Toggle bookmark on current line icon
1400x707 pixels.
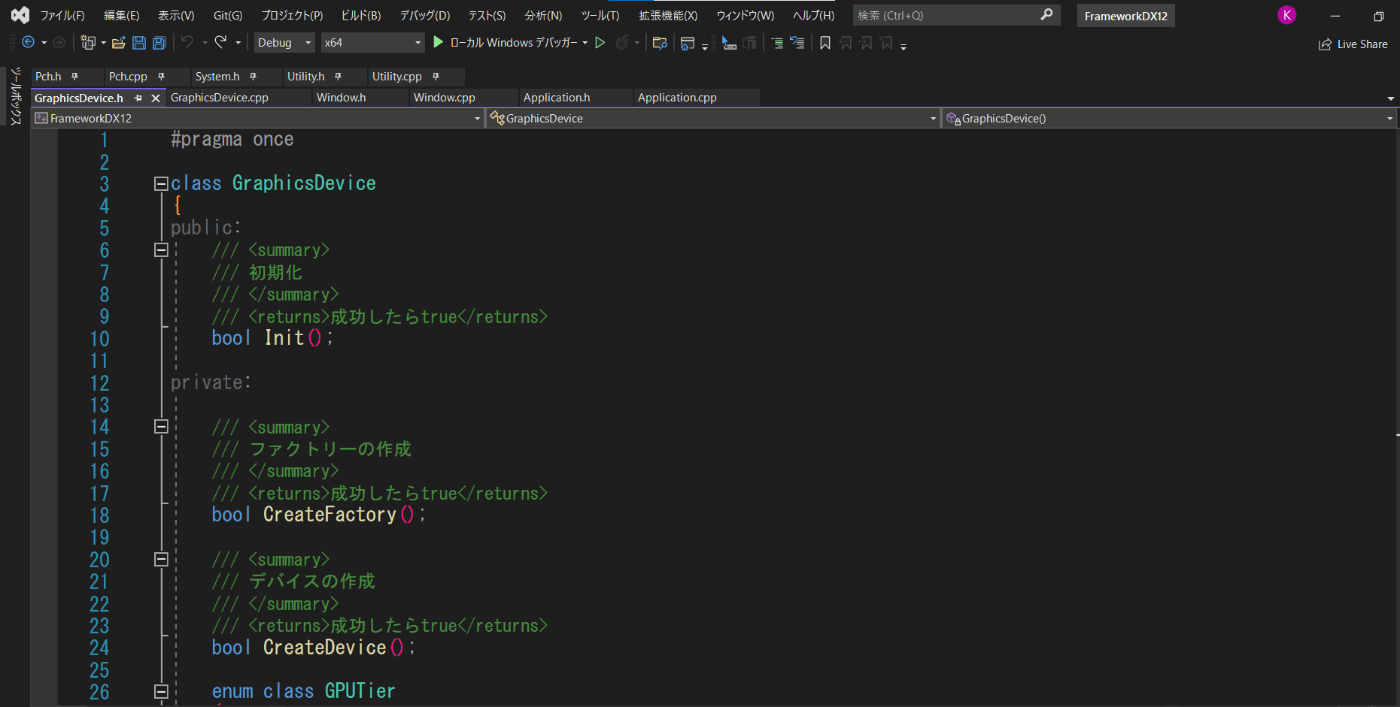point(825,42)
